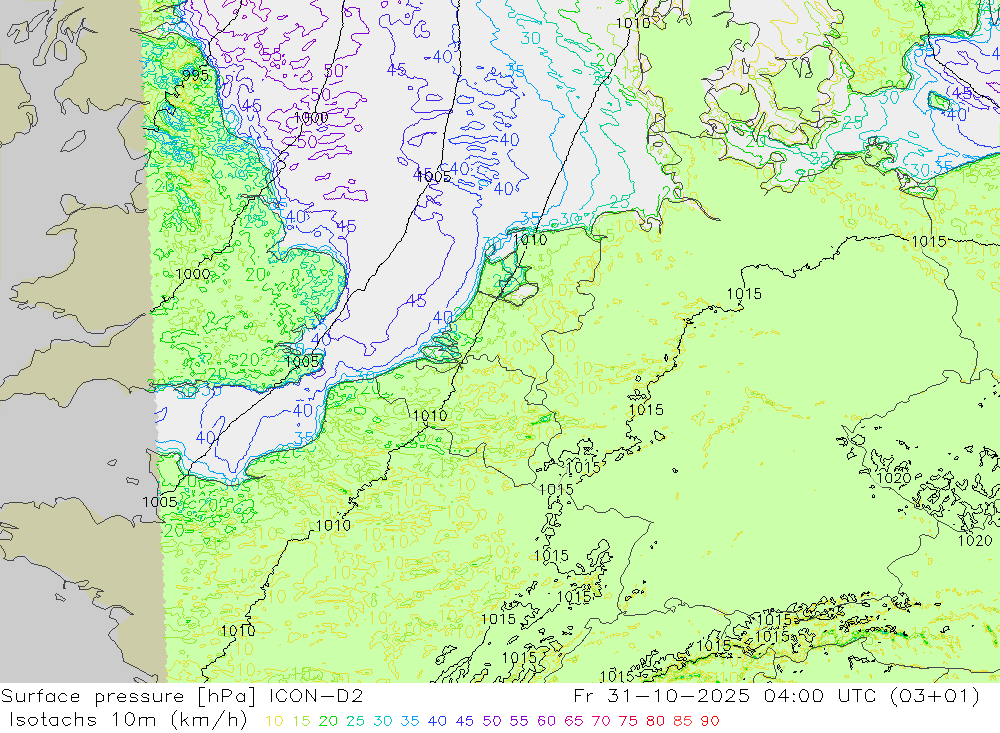Screen dimensions: 1000x733
Task: Click the 'Isotachs 10m (km/h)' legend title
Action: [128, 720]
